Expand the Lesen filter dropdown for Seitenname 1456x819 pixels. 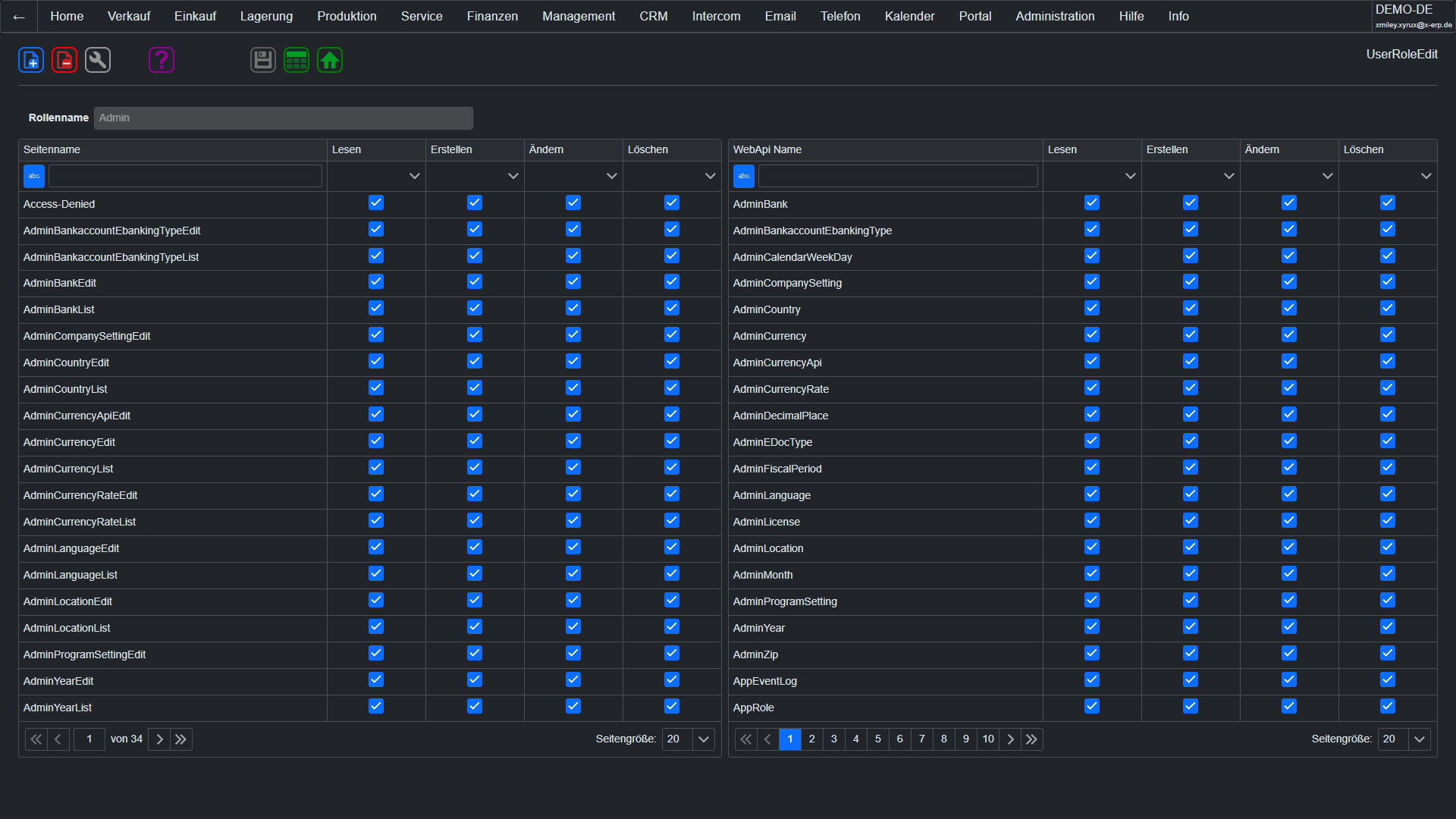[414, 176]
